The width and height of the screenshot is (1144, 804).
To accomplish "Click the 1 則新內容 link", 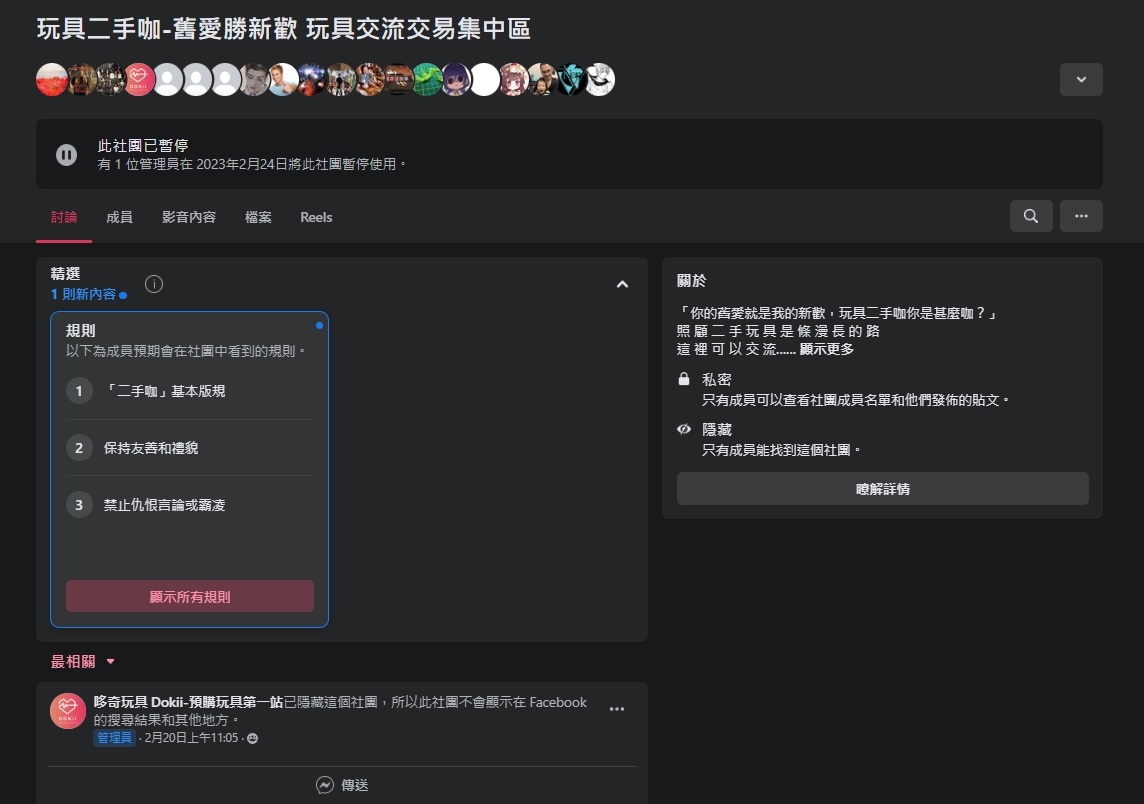I will (83, 294).
